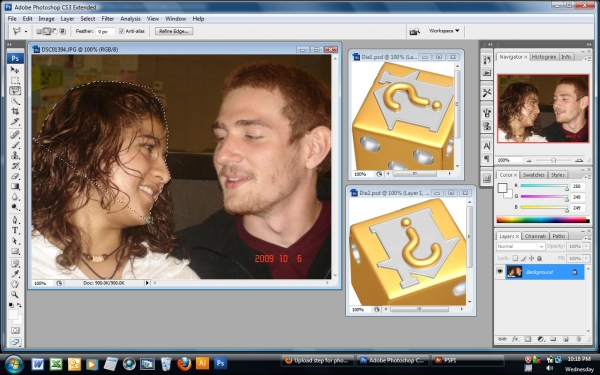This screenshot has width=600, height=375.
Task: Select the Crop tool
Action: point(15,111)
